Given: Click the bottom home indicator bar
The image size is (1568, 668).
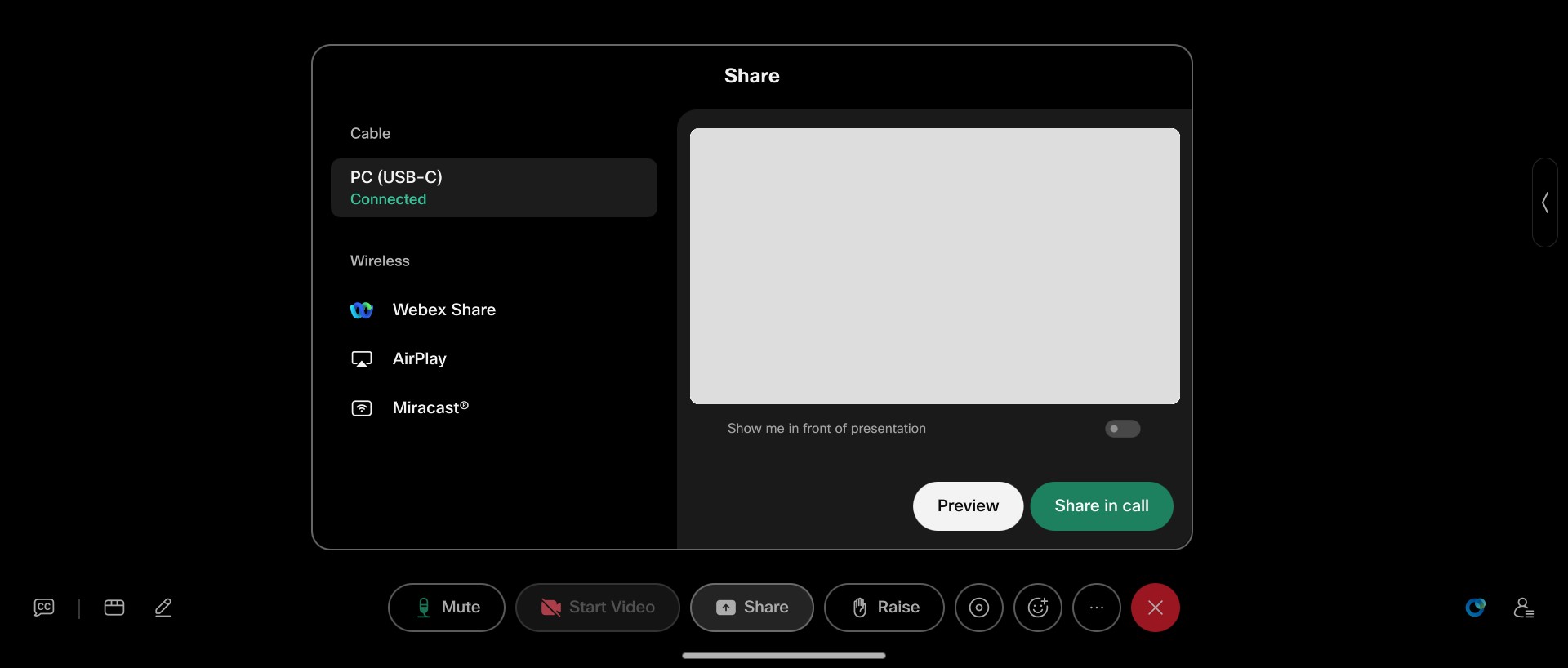Looking at the screenshot, I should (x=784, y=655).
